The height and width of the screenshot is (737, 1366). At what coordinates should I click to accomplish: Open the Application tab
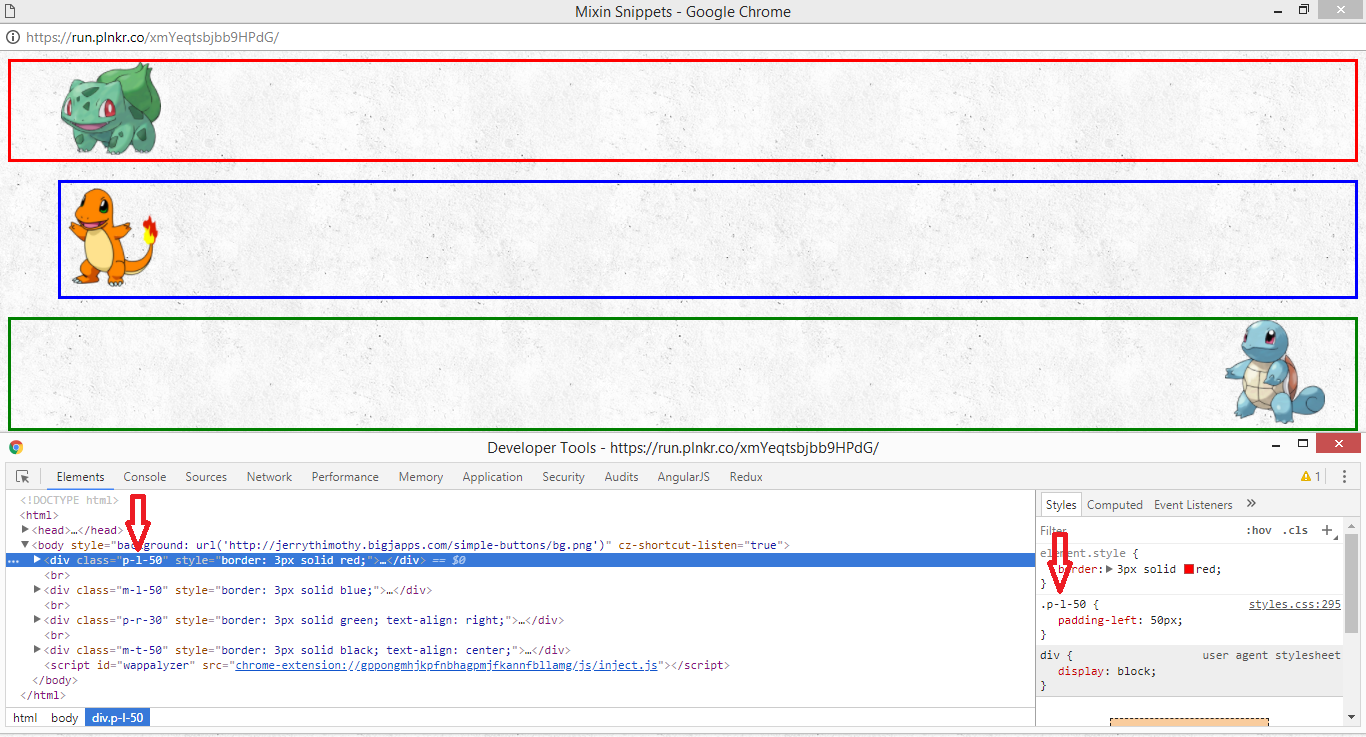pos(492,477)
